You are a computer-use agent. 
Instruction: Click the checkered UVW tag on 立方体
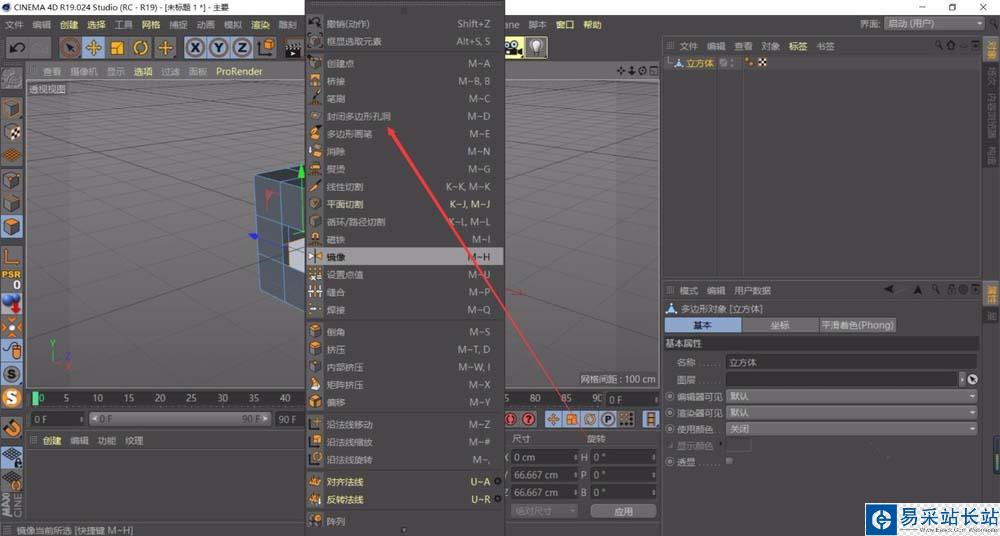pos(761,63)
